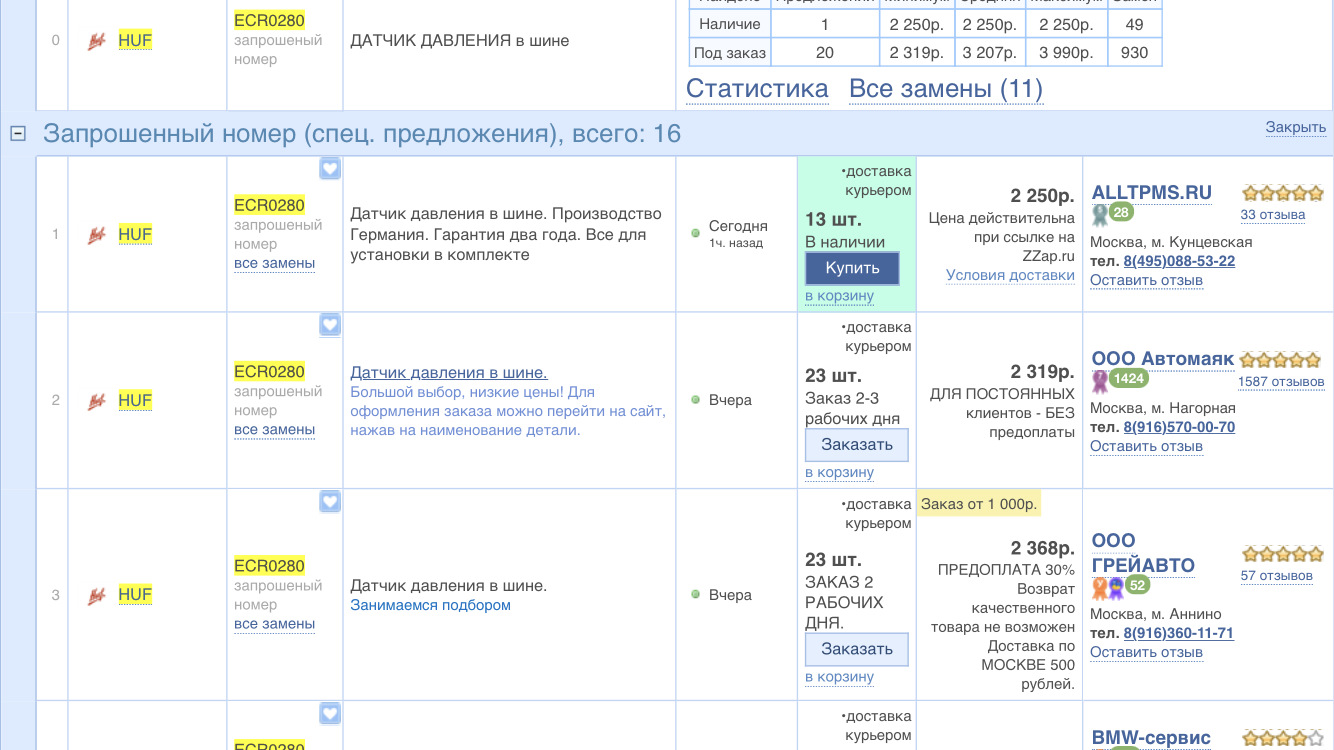Toggle favorite heart icon for ООО Автомаяк offer
The width and height of the screenshot is (1334, 750).
click(x=330, y=325)
